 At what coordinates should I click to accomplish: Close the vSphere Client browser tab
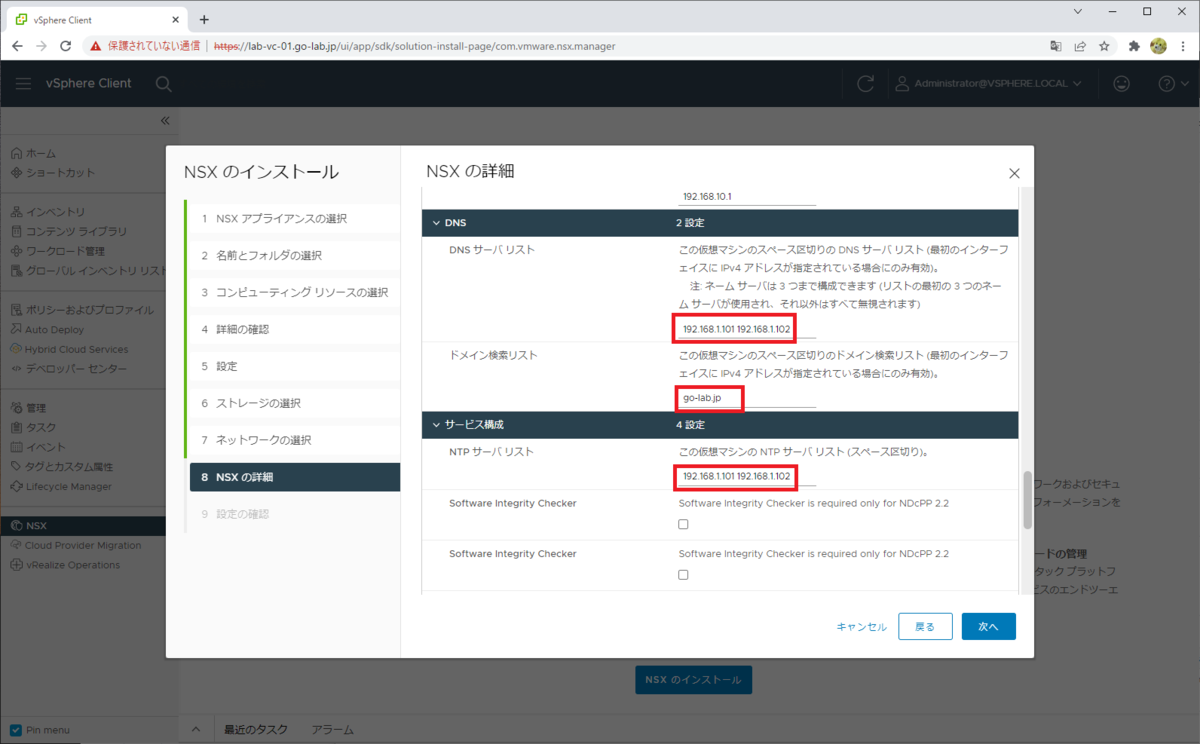(x=175, y=19)
